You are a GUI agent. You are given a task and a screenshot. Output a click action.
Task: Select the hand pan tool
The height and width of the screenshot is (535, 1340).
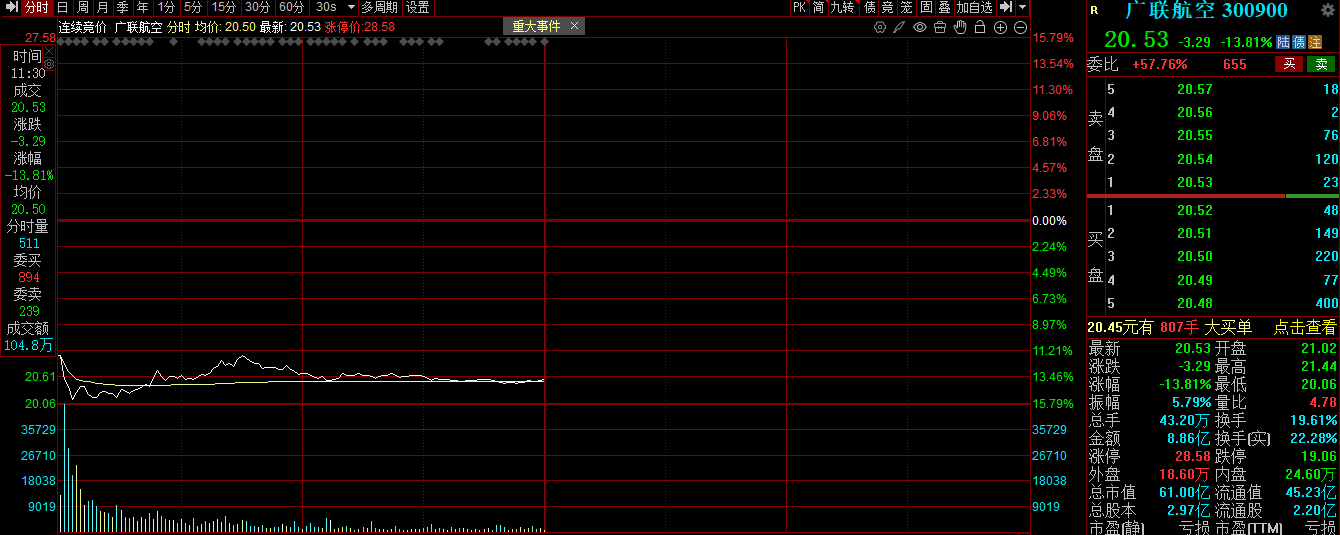(x=960, y=27)
